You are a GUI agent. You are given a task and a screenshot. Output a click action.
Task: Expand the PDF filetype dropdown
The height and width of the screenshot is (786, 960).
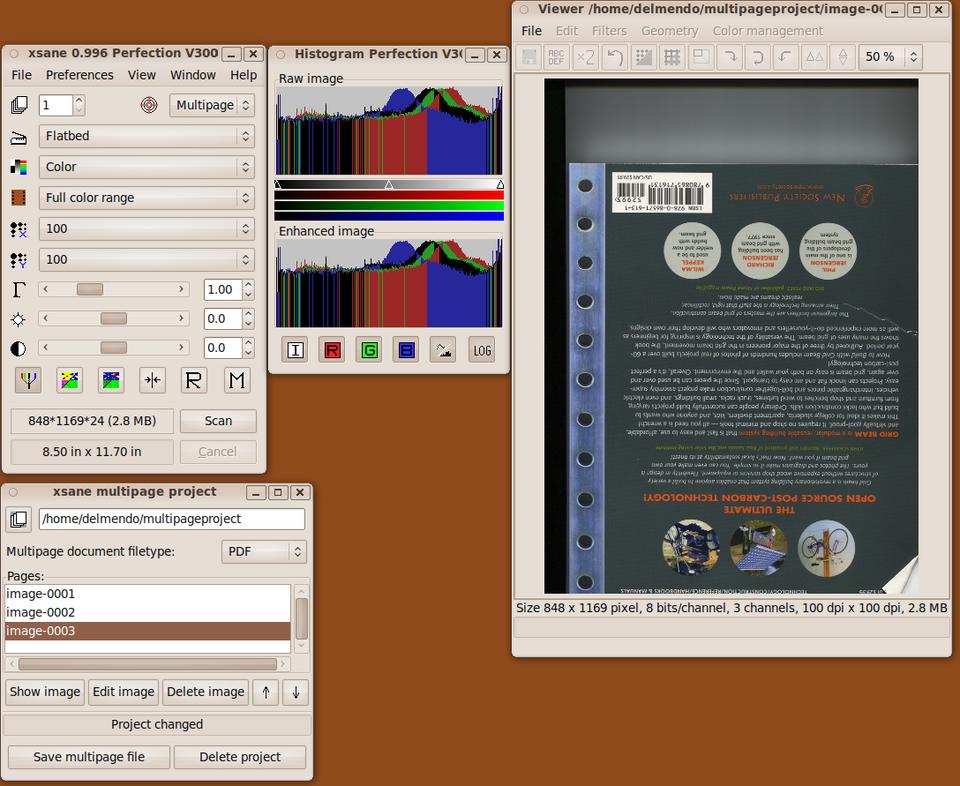(x=263, y=551)
